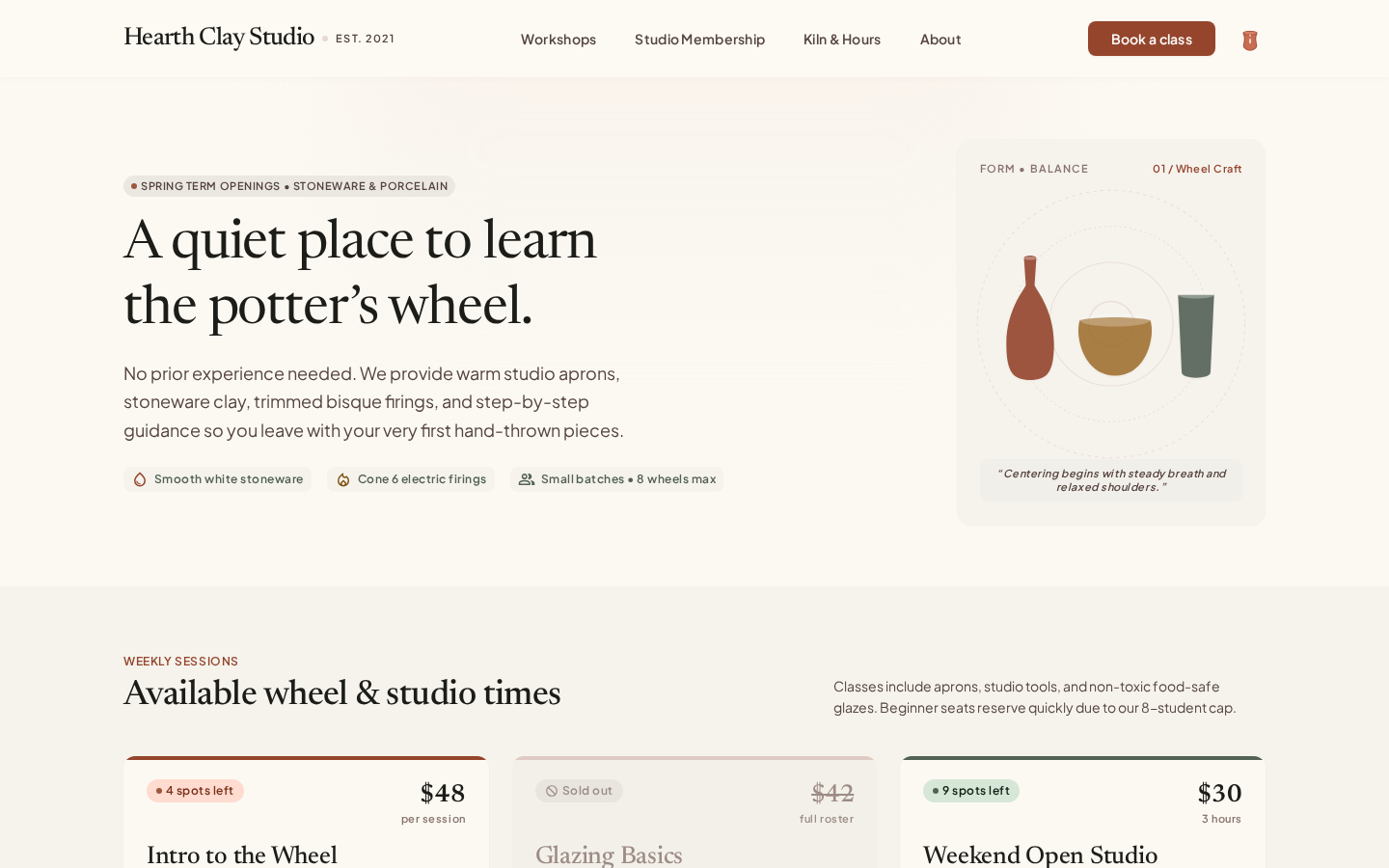The height and width of the screenshot is (868, 1389).
Task: Click the Small batches 8 wheels max chip
Action: 617,479
